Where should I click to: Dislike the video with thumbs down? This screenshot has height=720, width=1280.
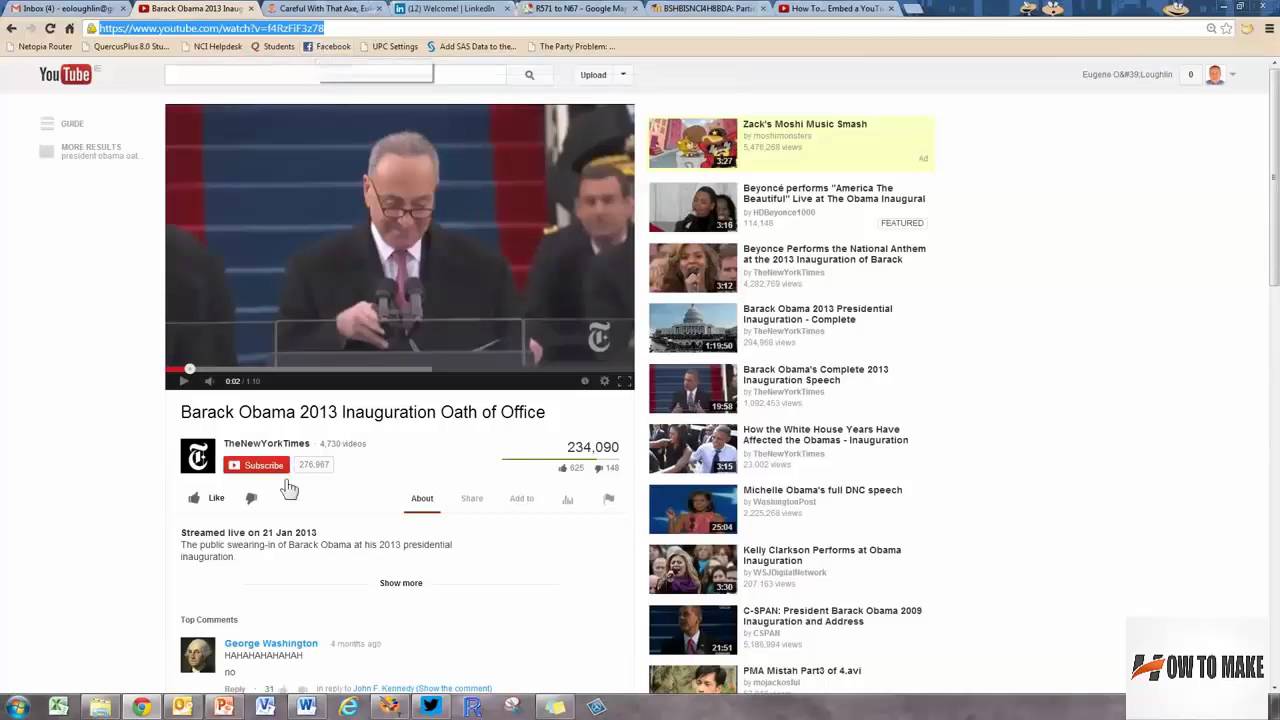click(251, 498)
